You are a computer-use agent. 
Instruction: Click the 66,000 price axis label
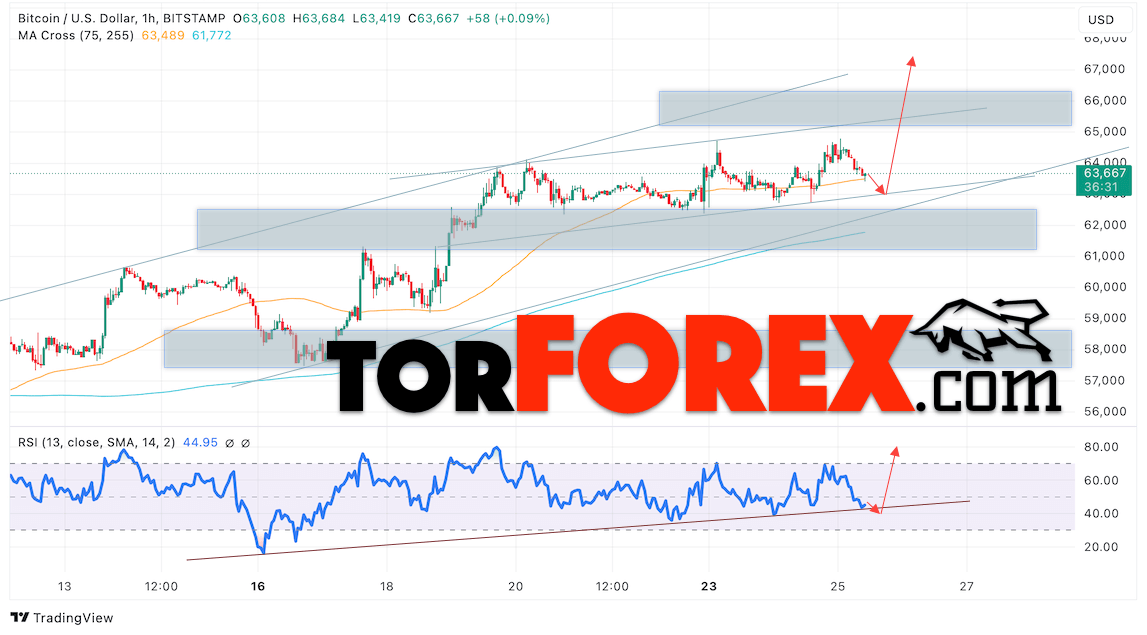(x=1105, y=100)
